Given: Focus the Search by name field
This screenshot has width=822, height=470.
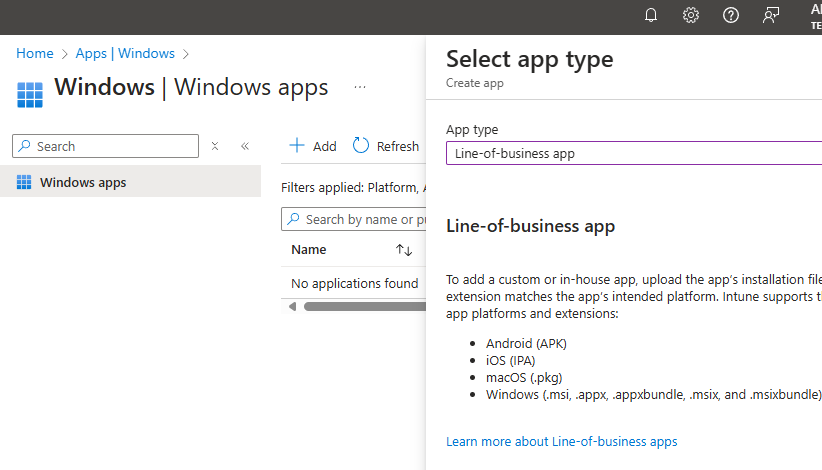Looking at the screenshot, I should coord(354,219).
